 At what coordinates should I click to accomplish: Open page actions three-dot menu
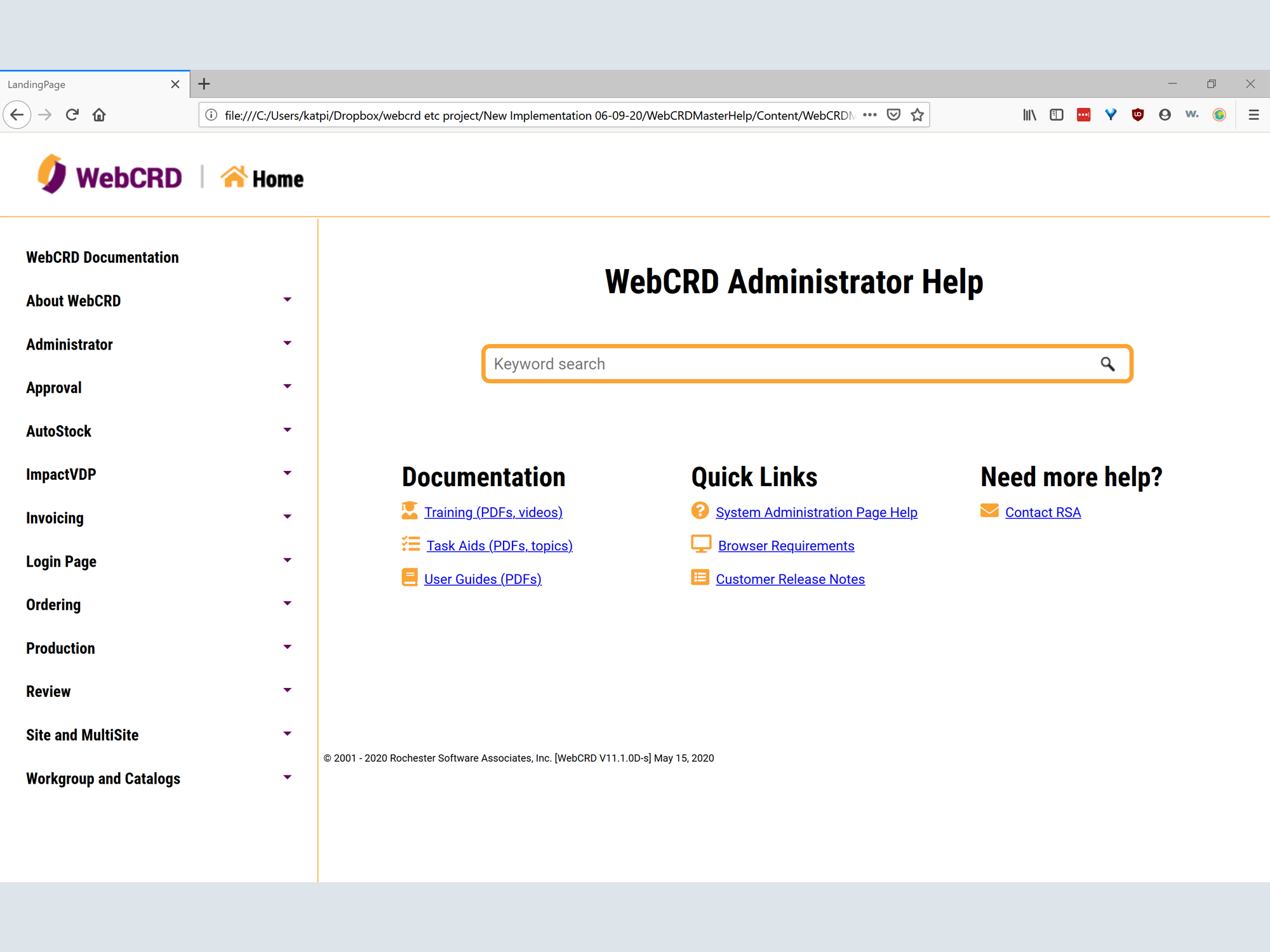(870, 115)
